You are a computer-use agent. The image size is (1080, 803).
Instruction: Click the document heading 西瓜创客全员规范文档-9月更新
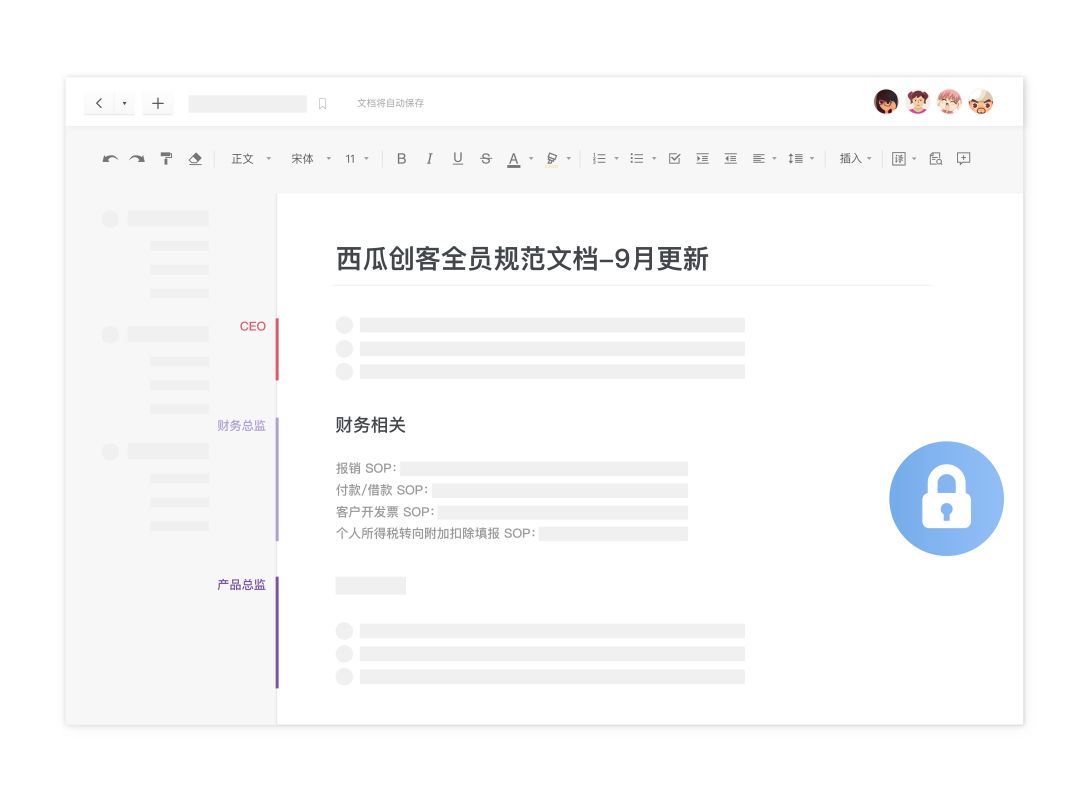tap(522, 260)
